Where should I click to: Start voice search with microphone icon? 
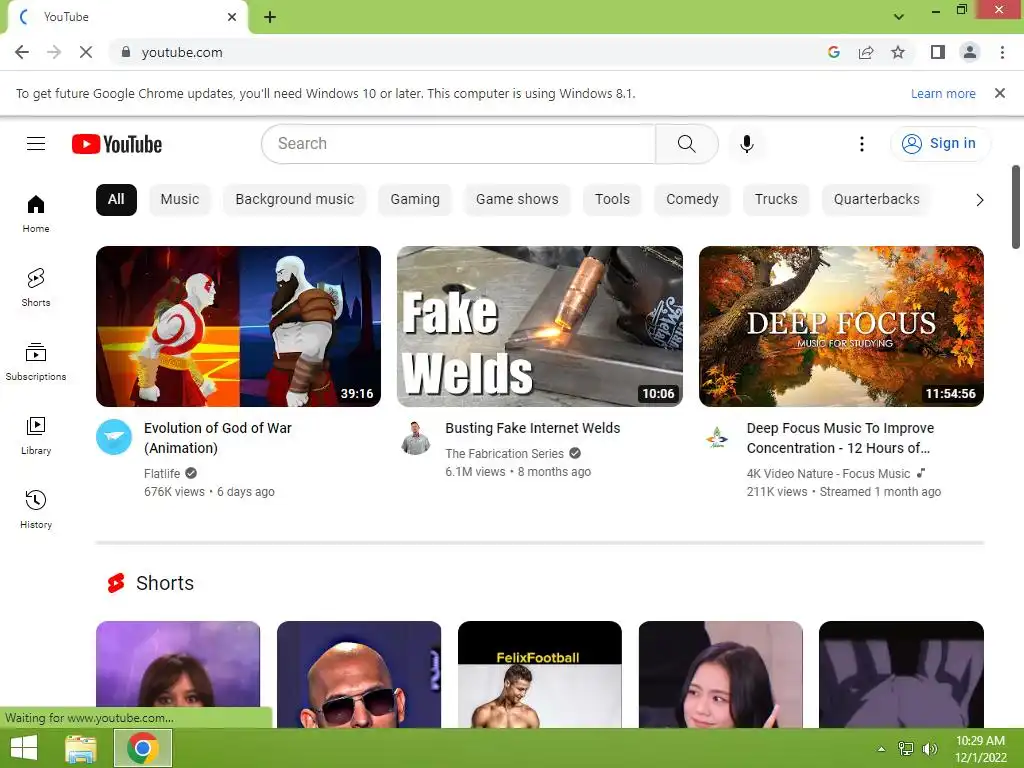click(746, 144)
